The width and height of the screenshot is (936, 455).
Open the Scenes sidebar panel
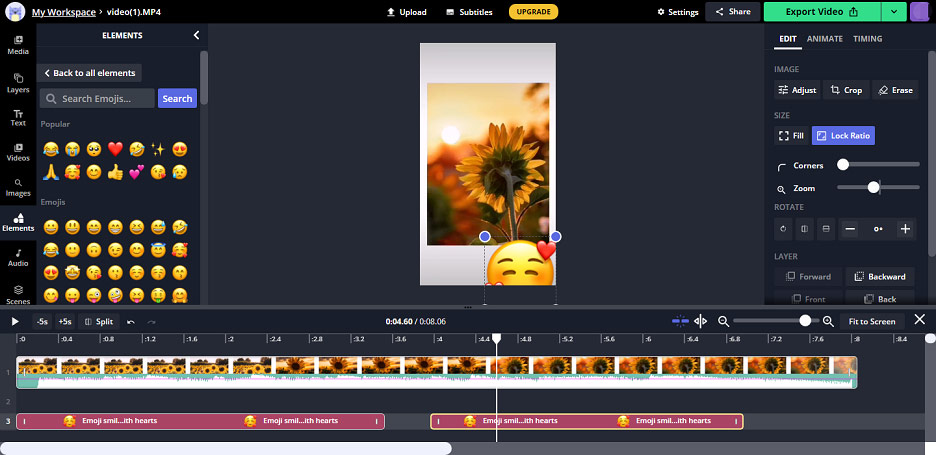18,295
